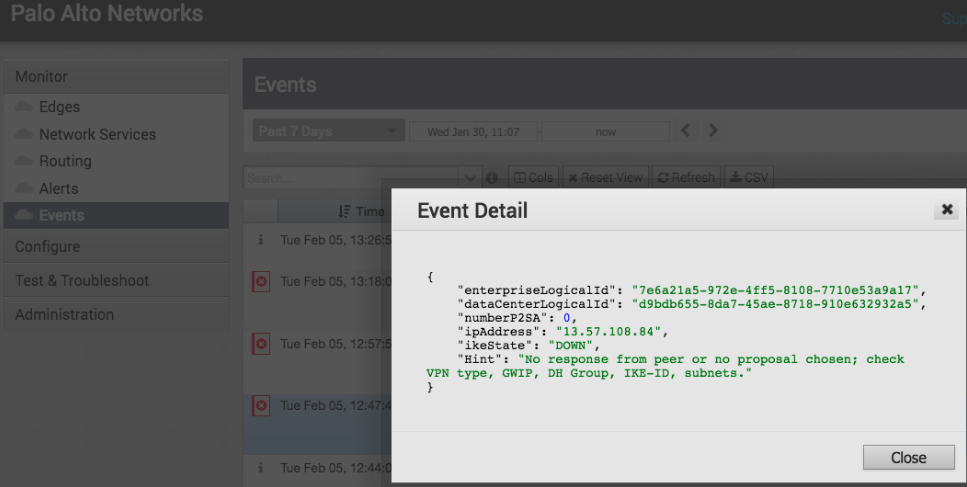Go to previous time range with left arrow

coord(685,131)
